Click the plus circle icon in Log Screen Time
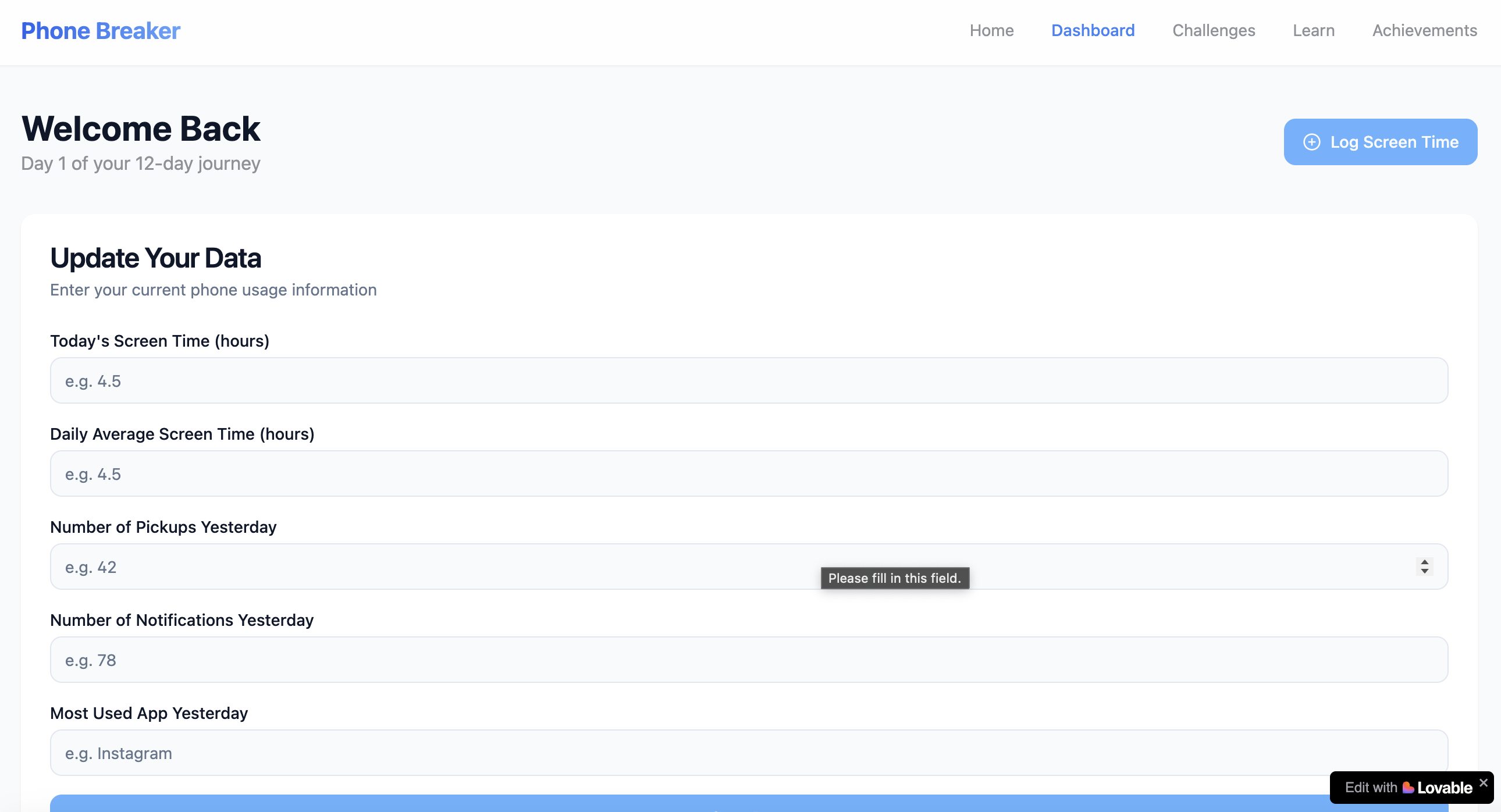Viewport: 1501px width, 812px height. click(1311, 142)
